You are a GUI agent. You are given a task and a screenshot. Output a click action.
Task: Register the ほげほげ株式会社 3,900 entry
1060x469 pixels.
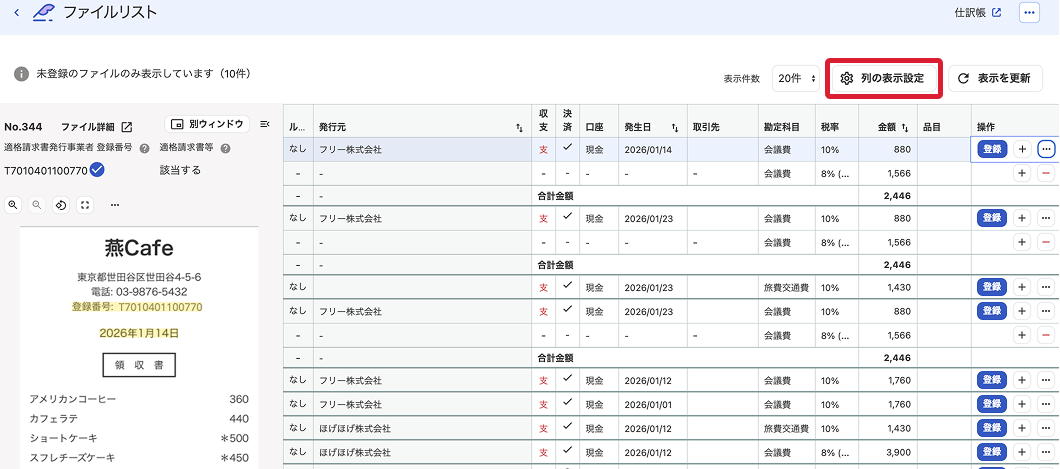point(992,452)
